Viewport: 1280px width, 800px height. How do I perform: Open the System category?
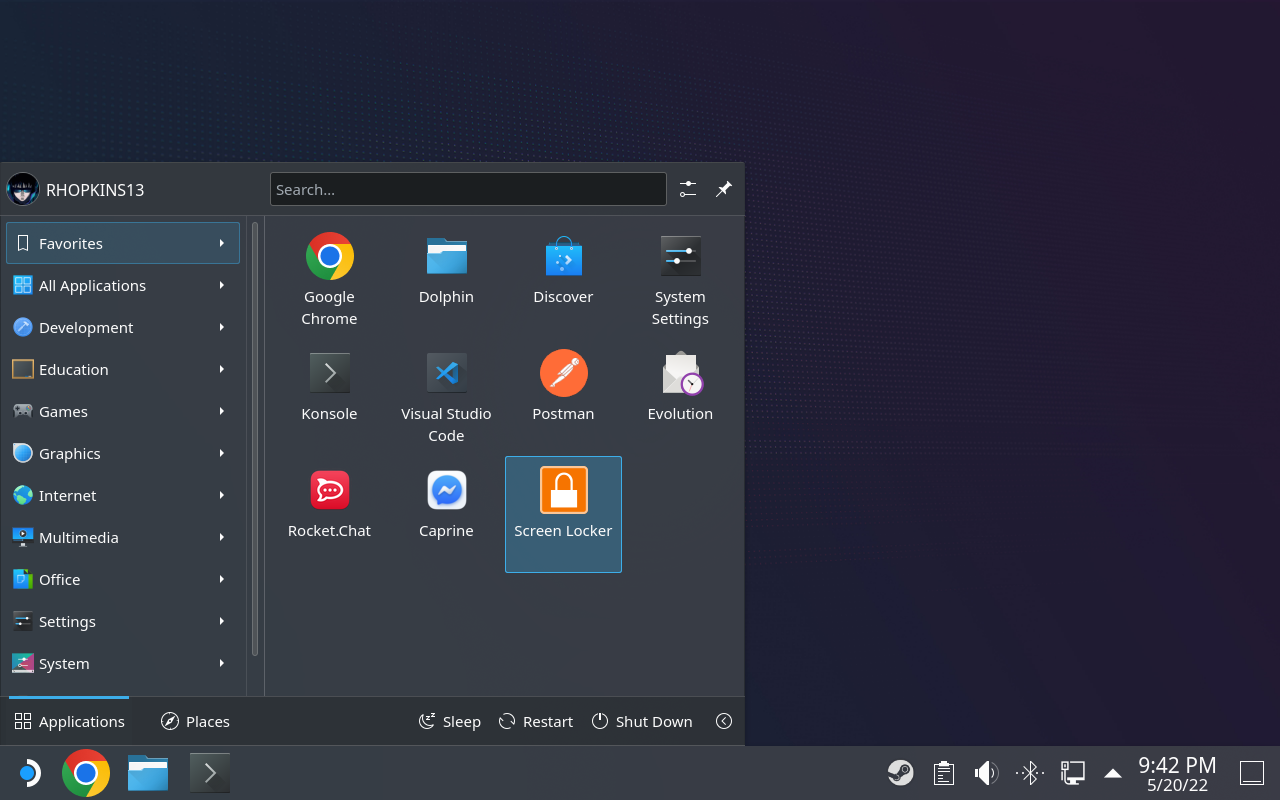tap(123, 663)
